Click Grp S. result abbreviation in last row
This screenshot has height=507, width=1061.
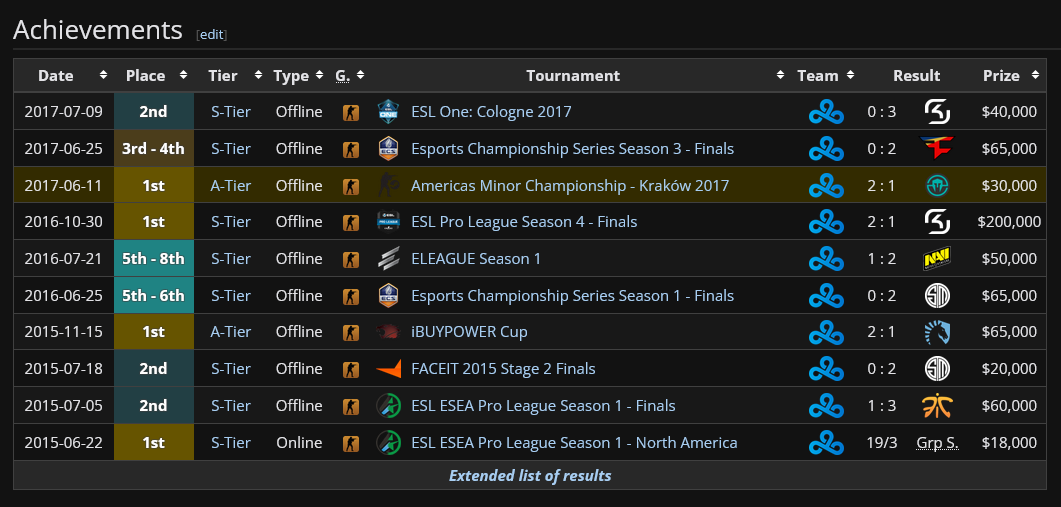[x=937, y=443]
